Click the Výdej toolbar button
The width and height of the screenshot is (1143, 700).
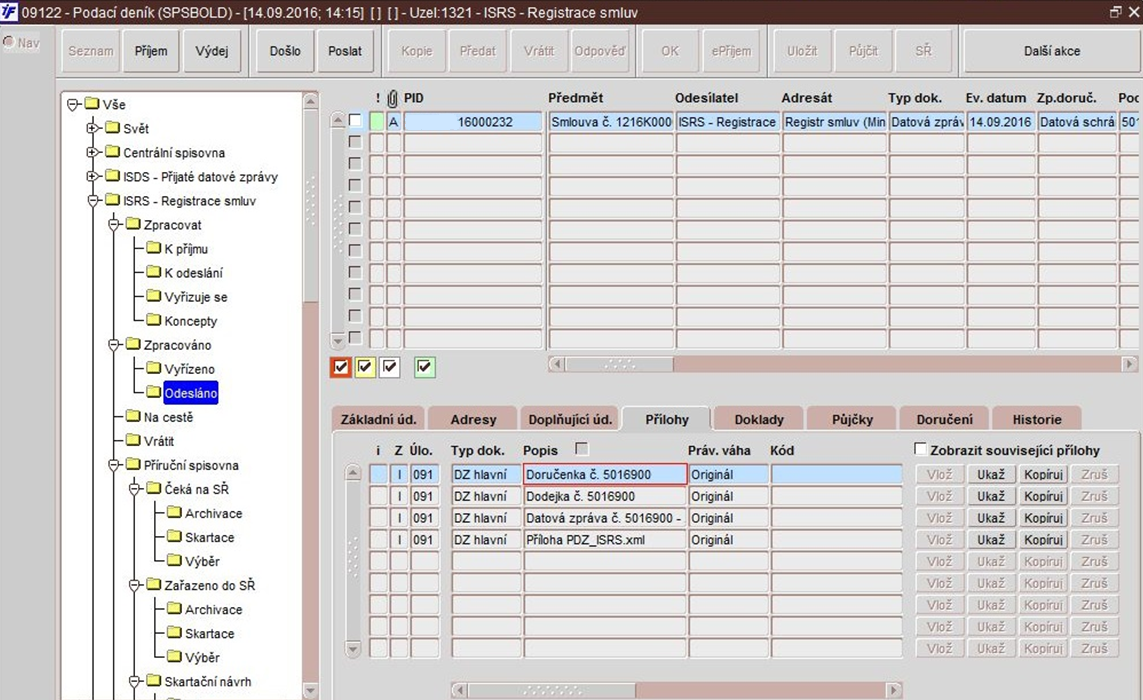click(211, 51)
